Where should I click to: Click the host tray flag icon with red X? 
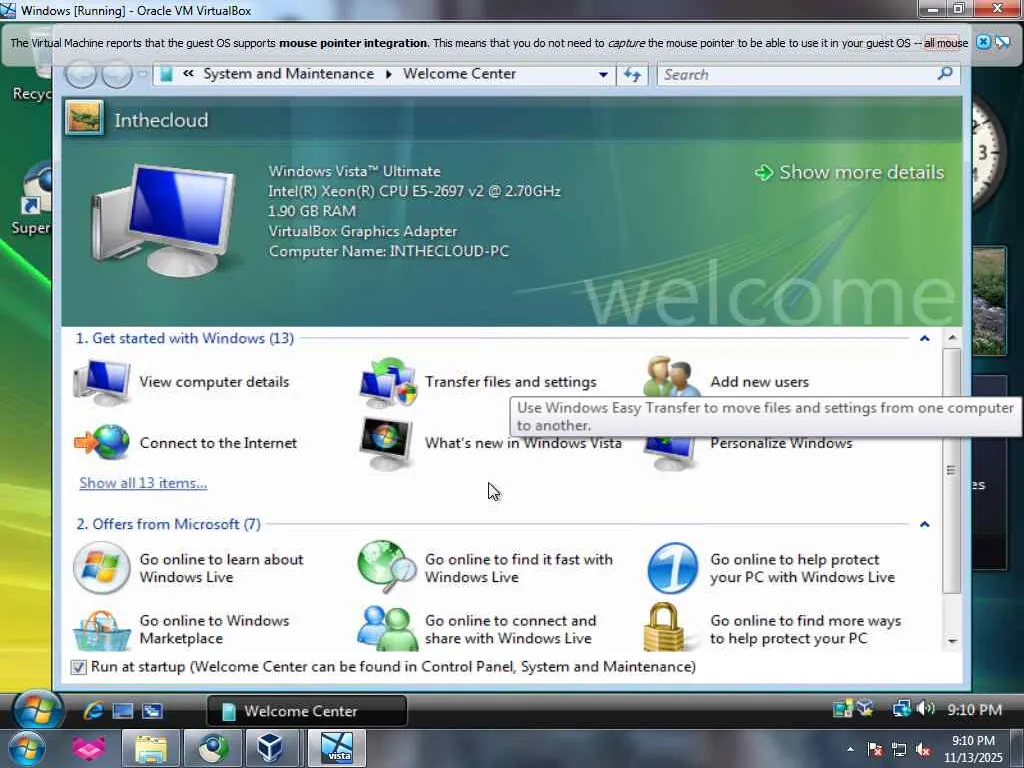pyautogui.click(x=875, y=750)
